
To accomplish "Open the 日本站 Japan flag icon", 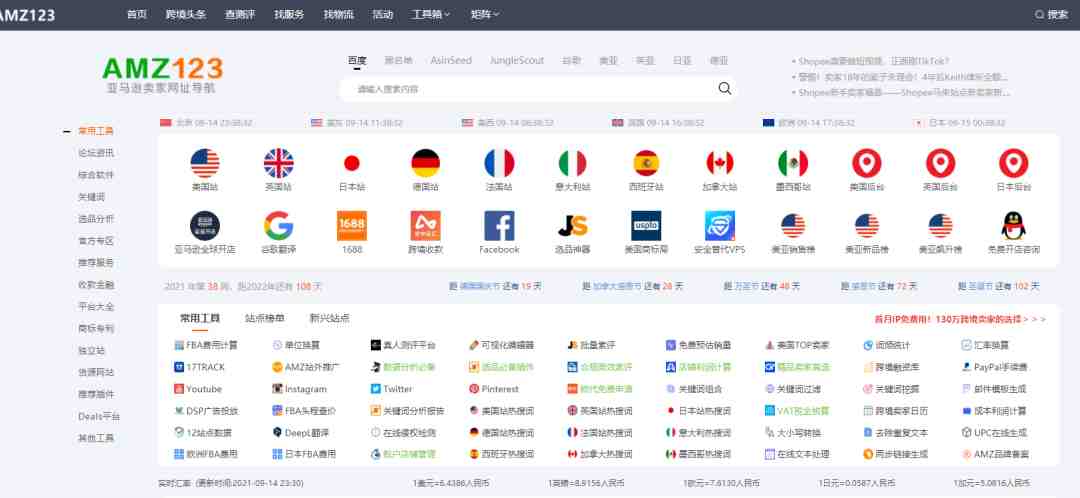I will pyautogui.click(x=351, y=163).
